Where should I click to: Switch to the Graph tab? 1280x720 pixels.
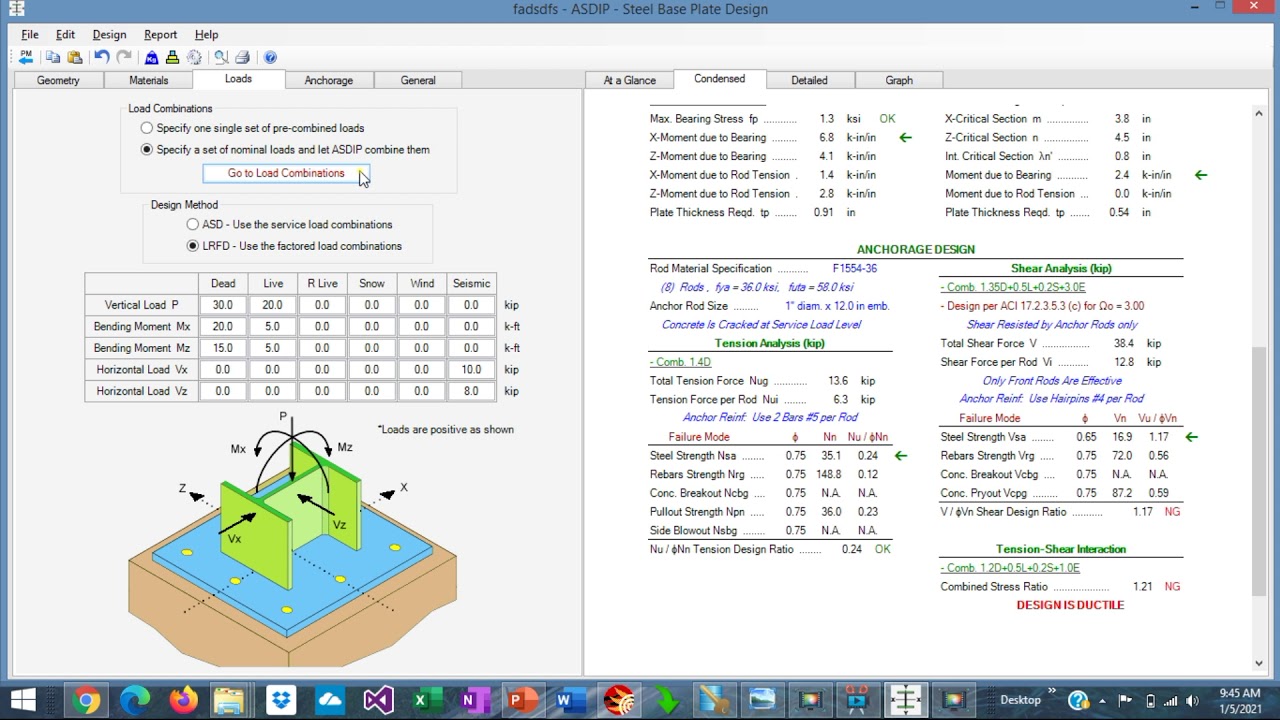[x=899, y=80]
